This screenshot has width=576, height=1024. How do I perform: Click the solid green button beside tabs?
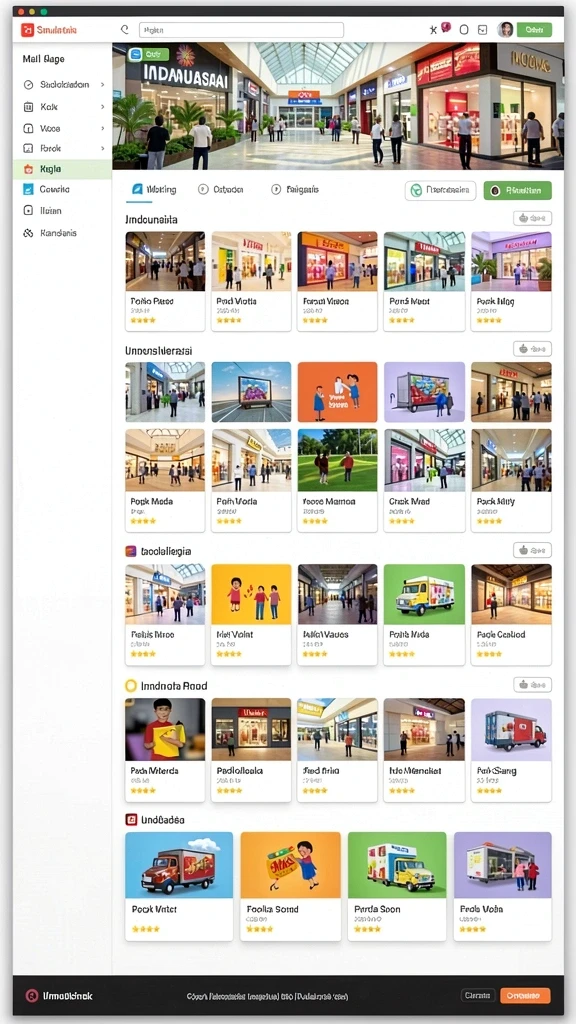pyautogui.click(x=517, y=190)
